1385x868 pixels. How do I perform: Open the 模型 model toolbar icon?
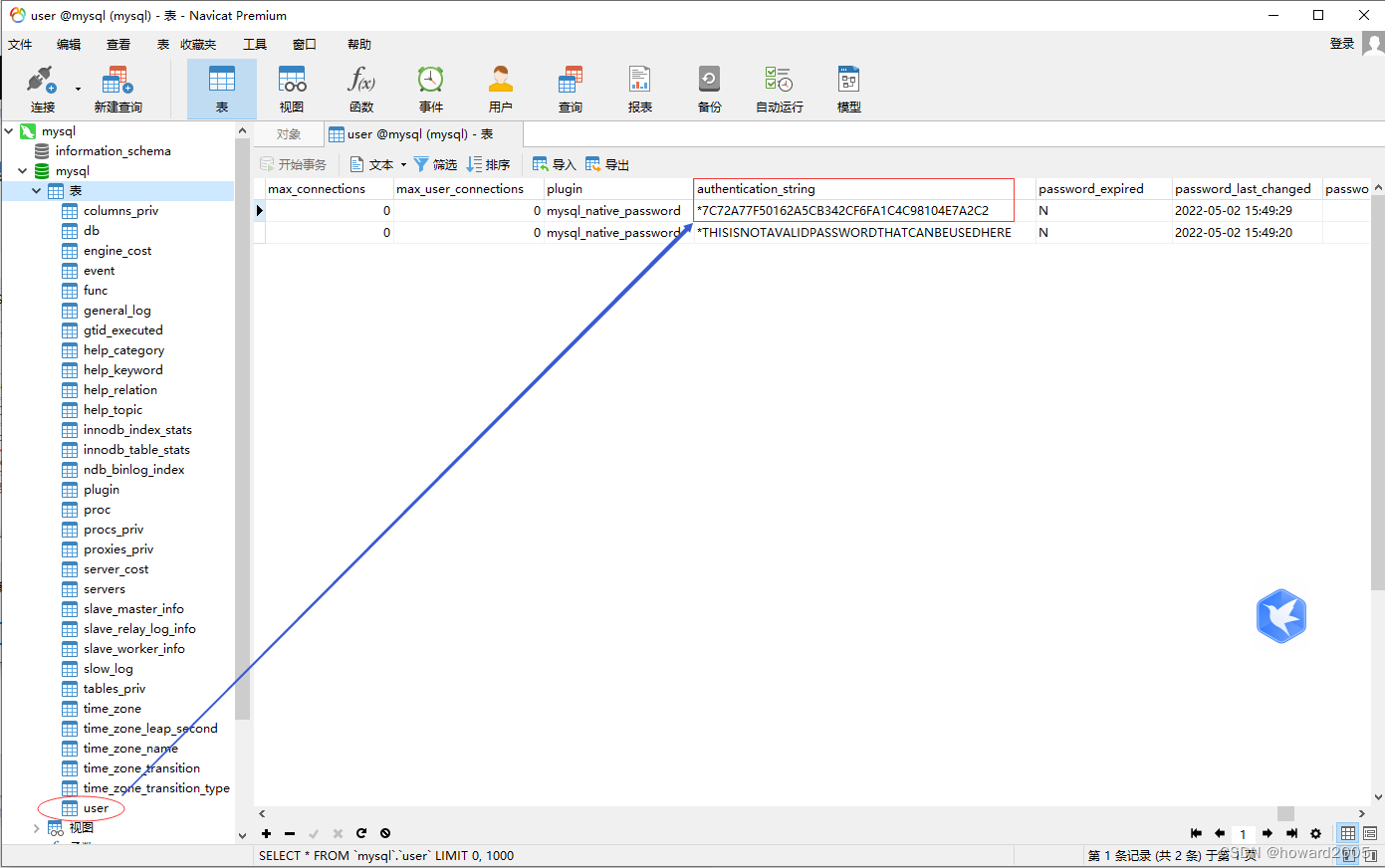click(849, 90)
